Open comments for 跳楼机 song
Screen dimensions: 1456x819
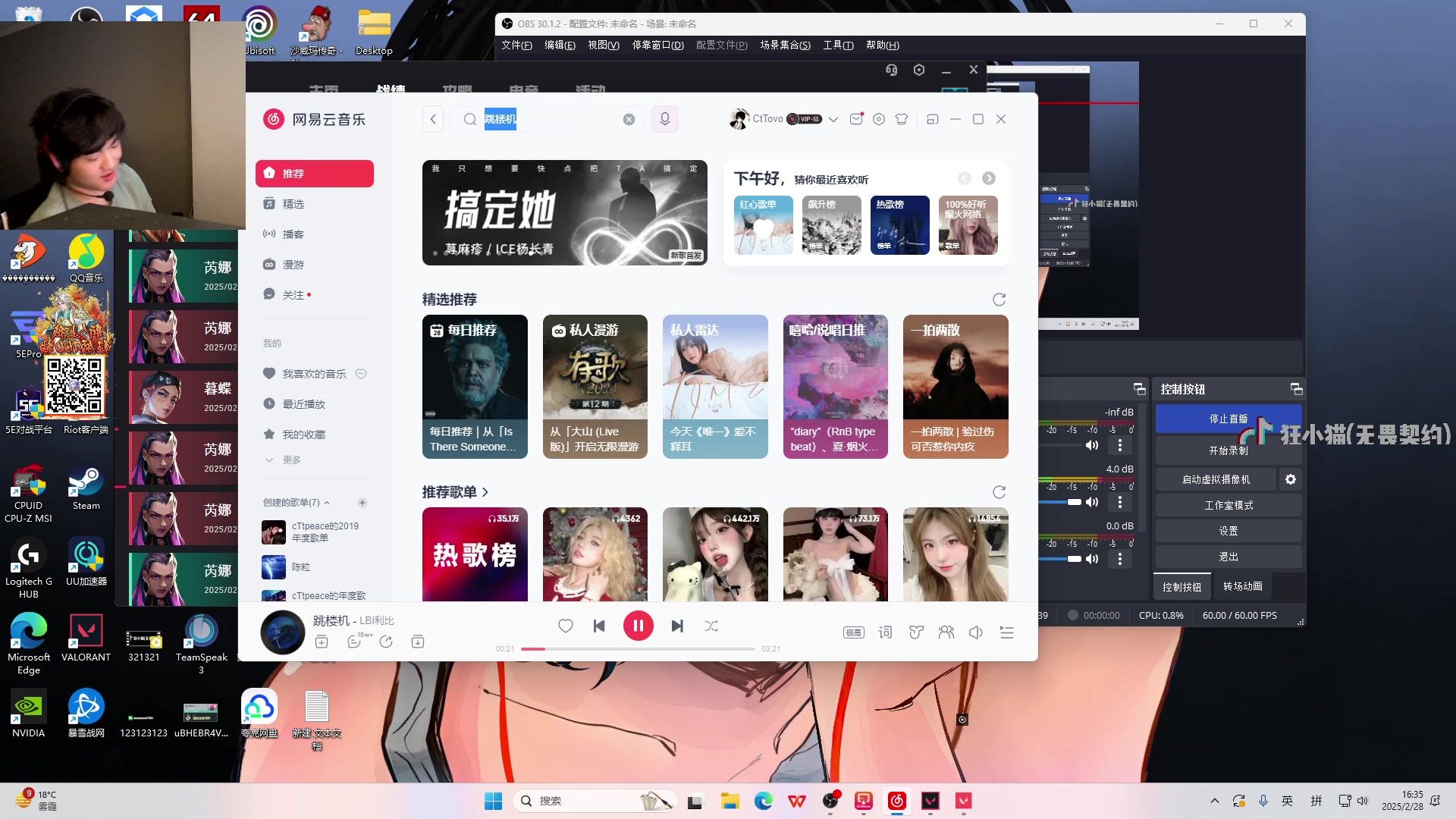(354, 642)
